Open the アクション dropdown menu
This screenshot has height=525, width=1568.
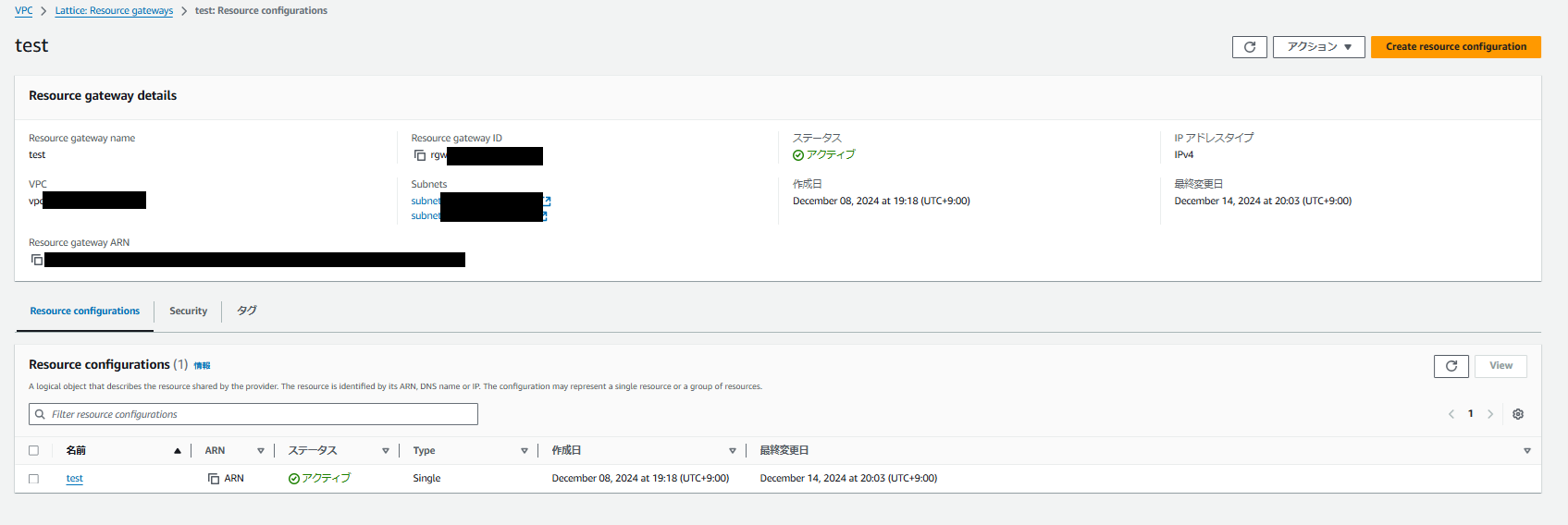pyautogui.click(x=1318, y=47)
